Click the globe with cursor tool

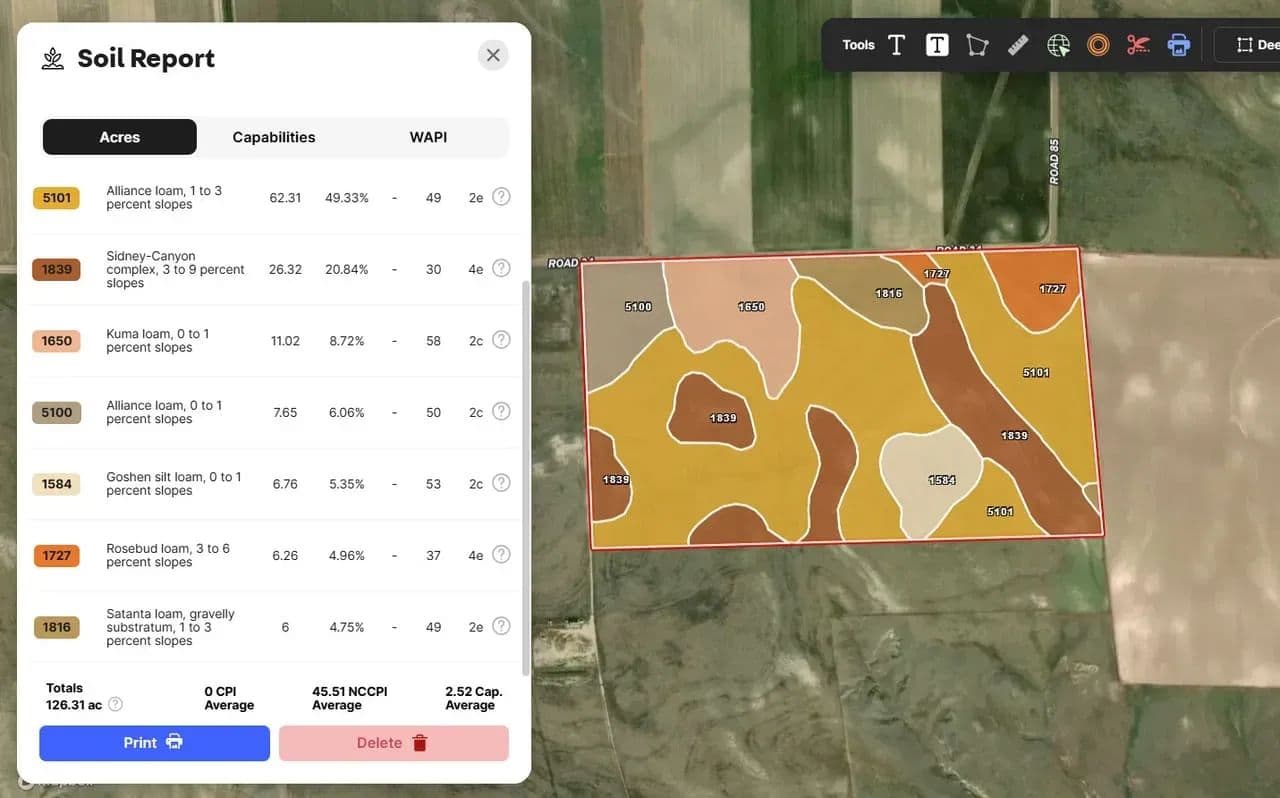(1058, 45)
